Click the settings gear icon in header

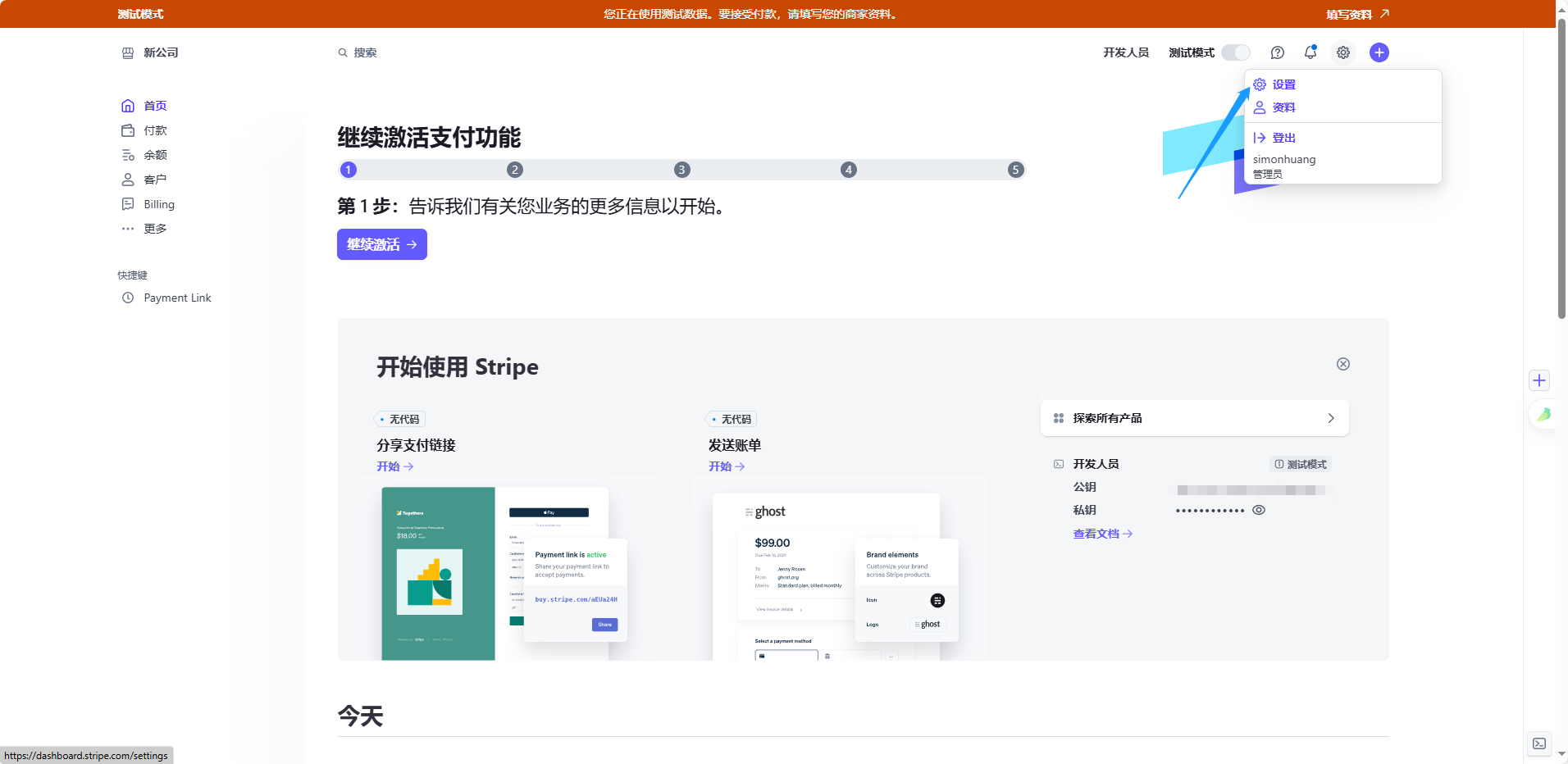click(x=1343, y=52)
